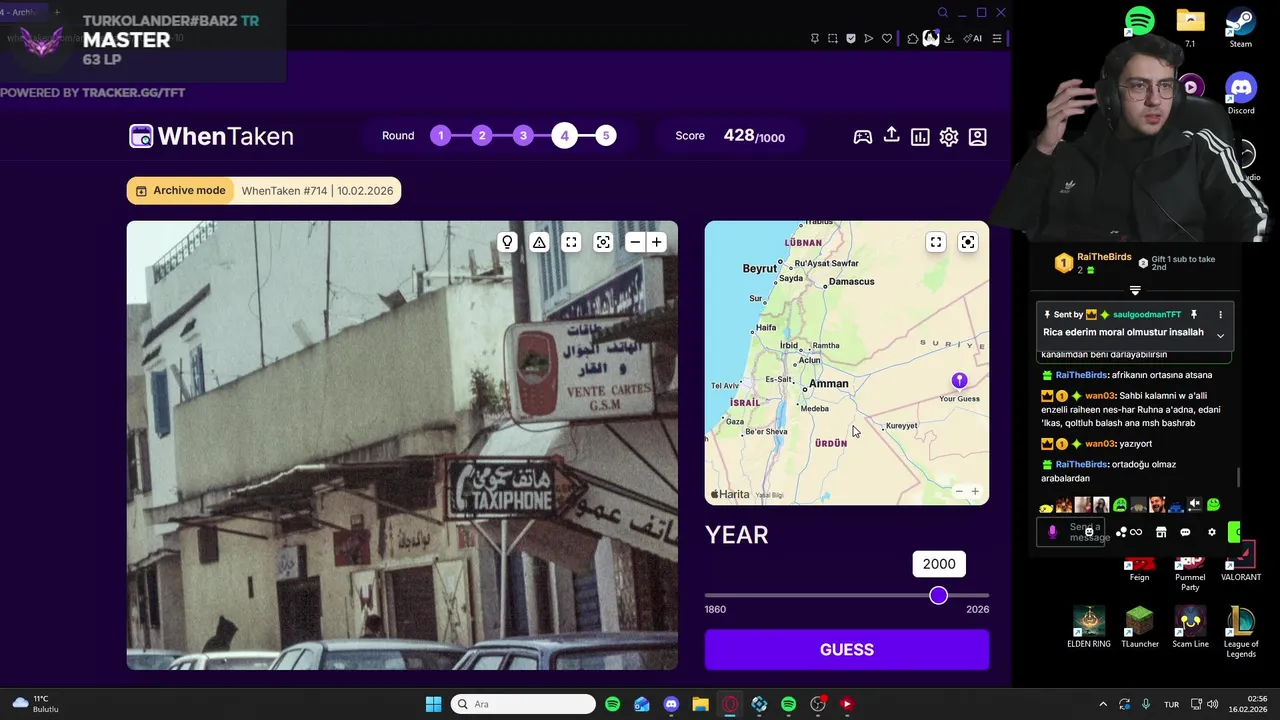The image size is (1280, 720).
Task: Click the year slider handle at 2000
Action: [938, 596]
